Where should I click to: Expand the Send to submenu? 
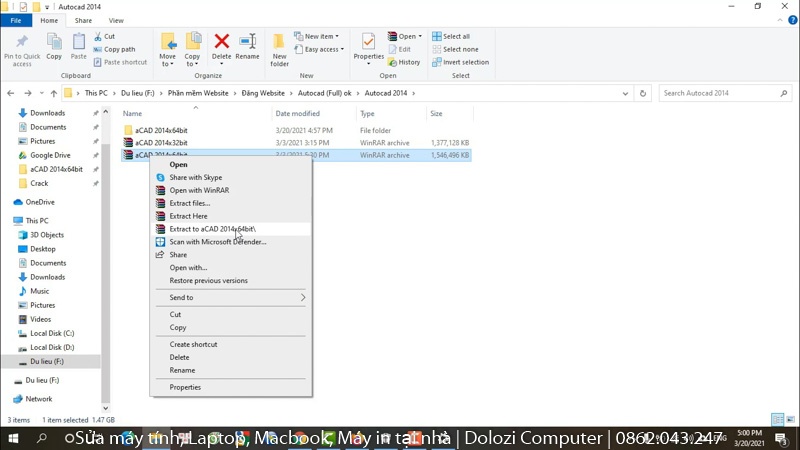[x=231, y=297]
